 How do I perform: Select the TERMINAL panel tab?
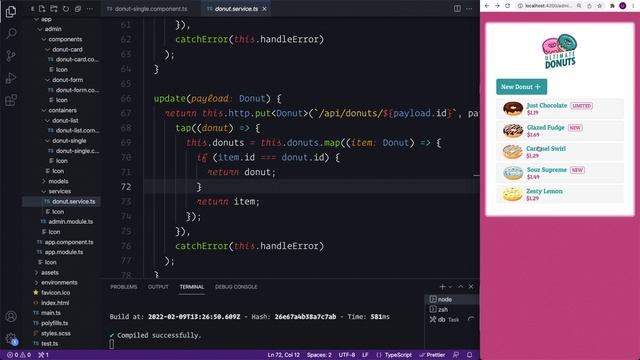(x=192, y=287)
